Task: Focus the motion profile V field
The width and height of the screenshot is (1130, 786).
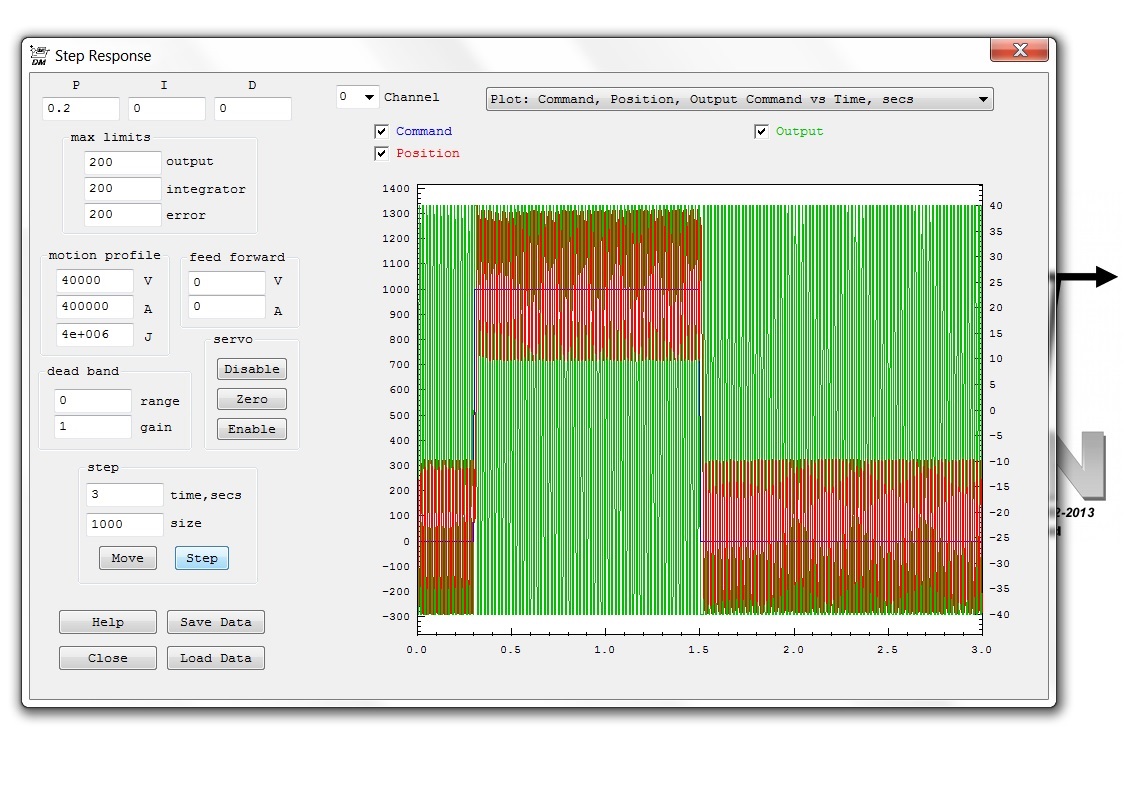Action: coord(96,281)
